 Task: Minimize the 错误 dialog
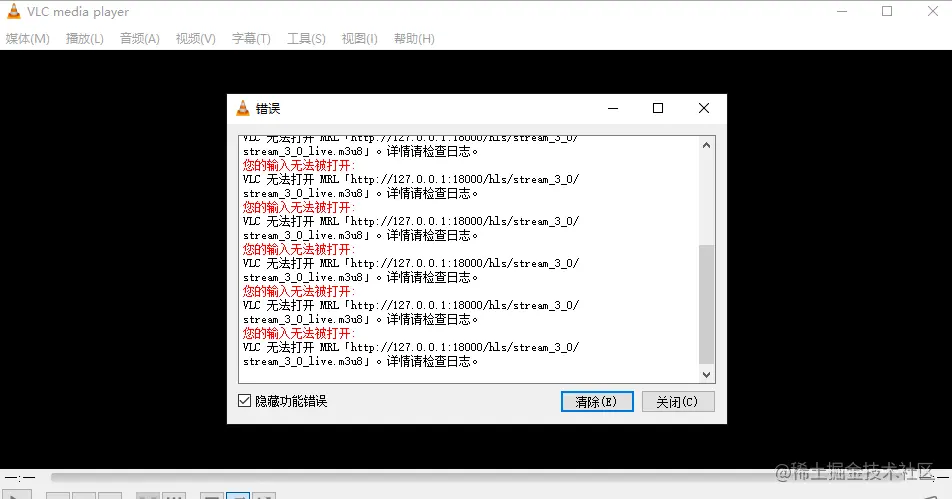(x=613, y=108)
